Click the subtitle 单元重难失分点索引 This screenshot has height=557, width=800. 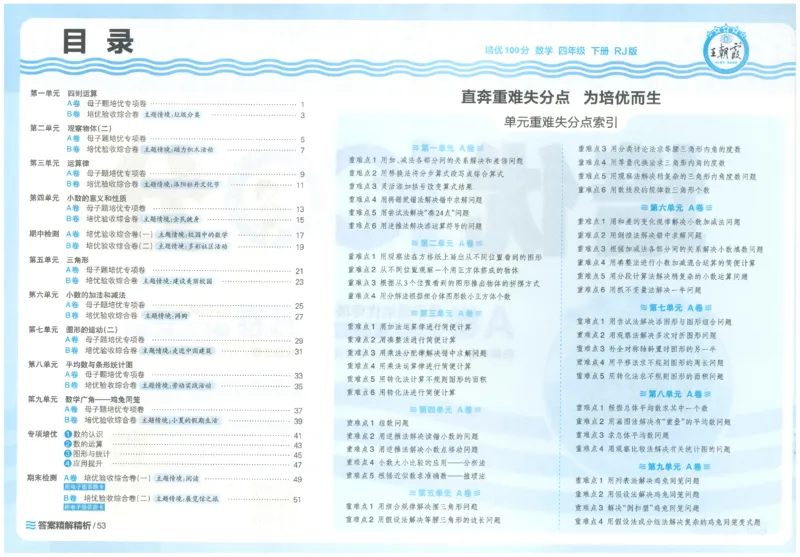561,122
